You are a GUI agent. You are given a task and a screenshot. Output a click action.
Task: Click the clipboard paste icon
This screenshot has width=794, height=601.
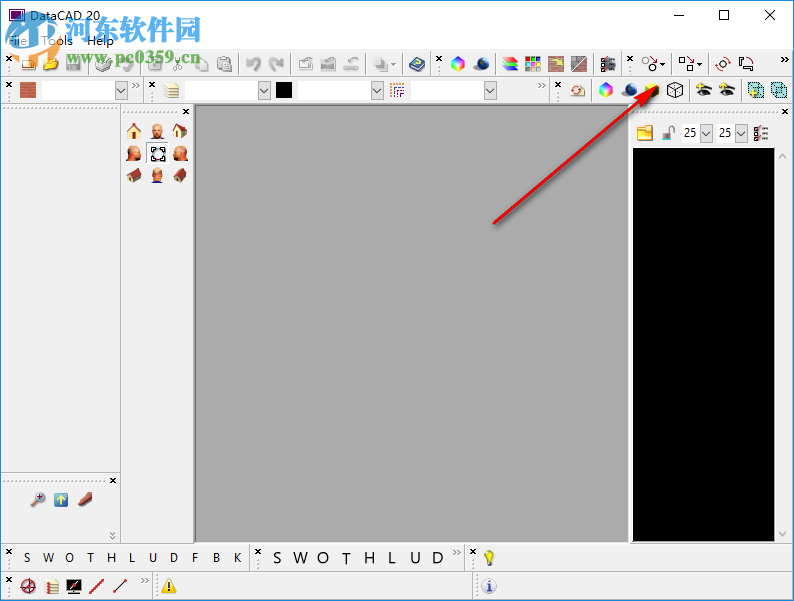(224, 64)
